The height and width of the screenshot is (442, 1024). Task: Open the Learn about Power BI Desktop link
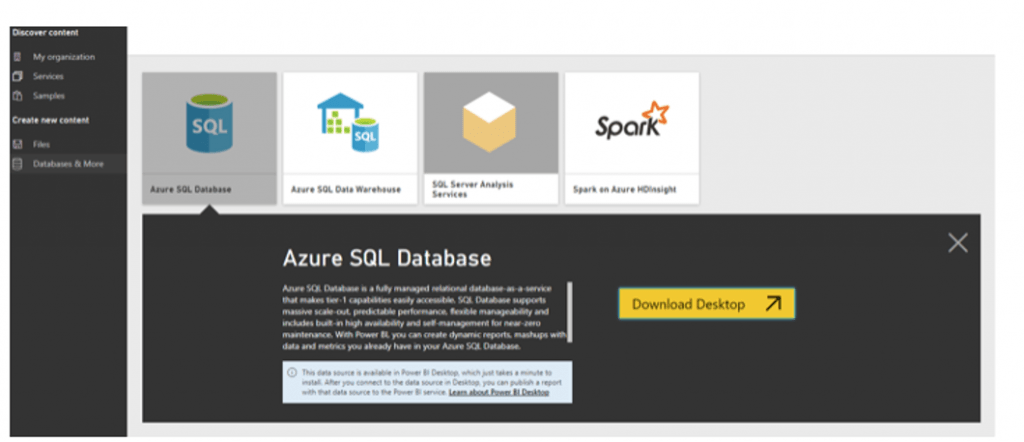(498, 393)
